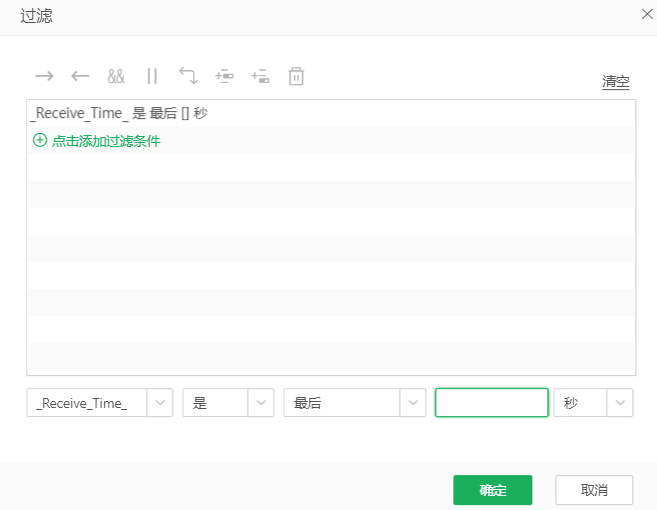Apply the || (OR) operator
This screenshot has height=510, width=657.
pyautogui.click(x=152, y=76)
